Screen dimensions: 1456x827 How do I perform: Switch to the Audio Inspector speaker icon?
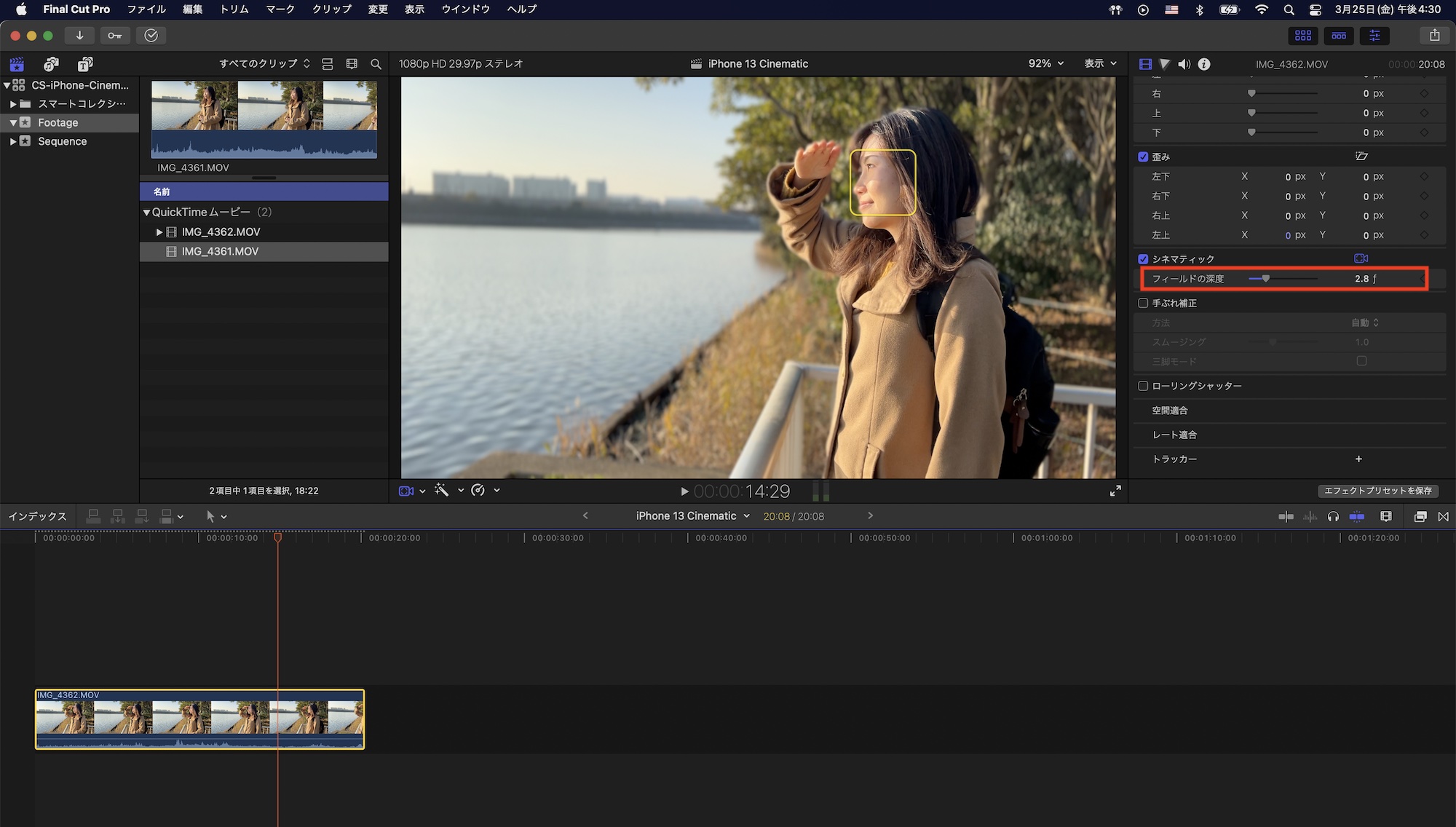1184,64
